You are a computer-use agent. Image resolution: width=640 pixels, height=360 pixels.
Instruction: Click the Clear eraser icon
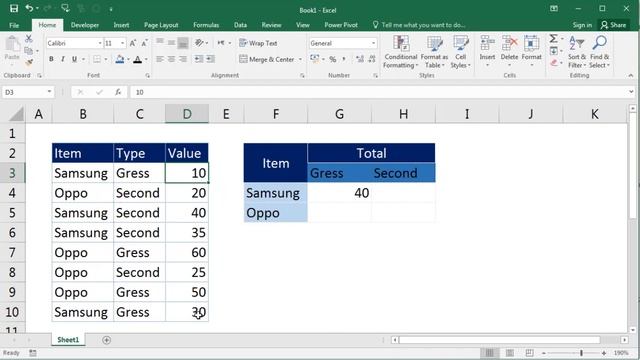[x=553, y=62]
